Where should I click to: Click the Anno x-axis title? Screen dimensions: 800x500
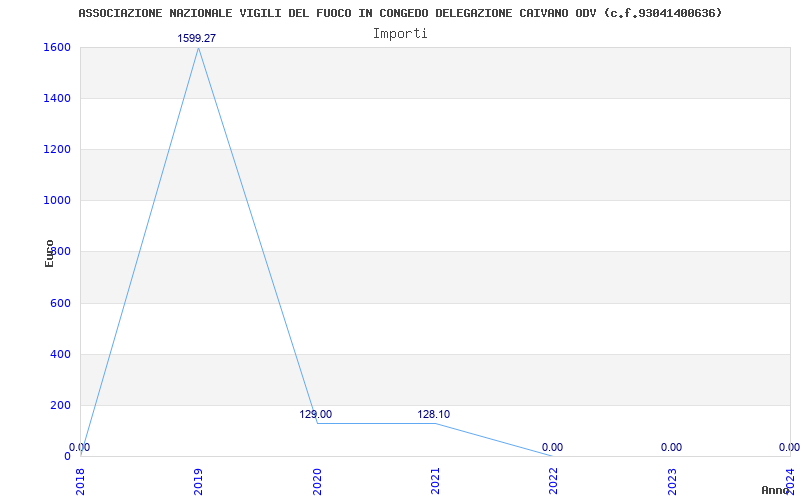coord(776,490)
